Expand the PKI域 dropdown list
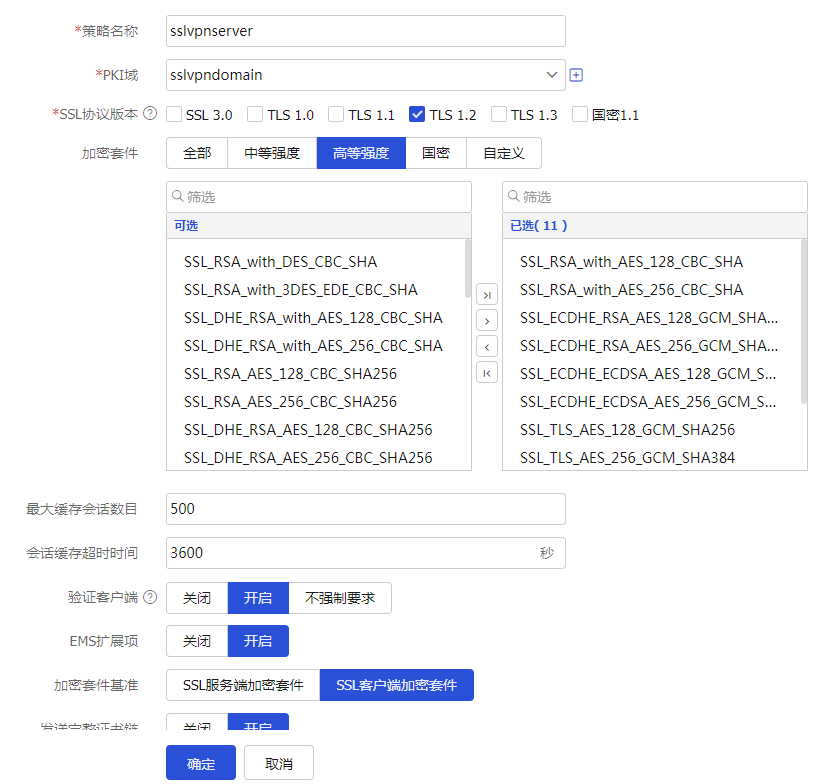The height and width of the screenshot is (784, 827). (553, 75)
